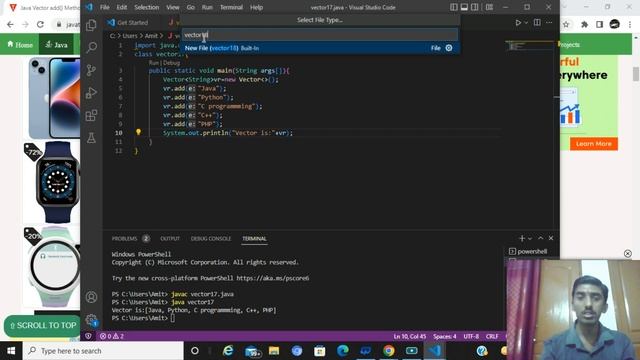The height and width of the screenshot is (360, 640).
Task: Click the iPhone product ad thumbnail
Action: [54, 98]
